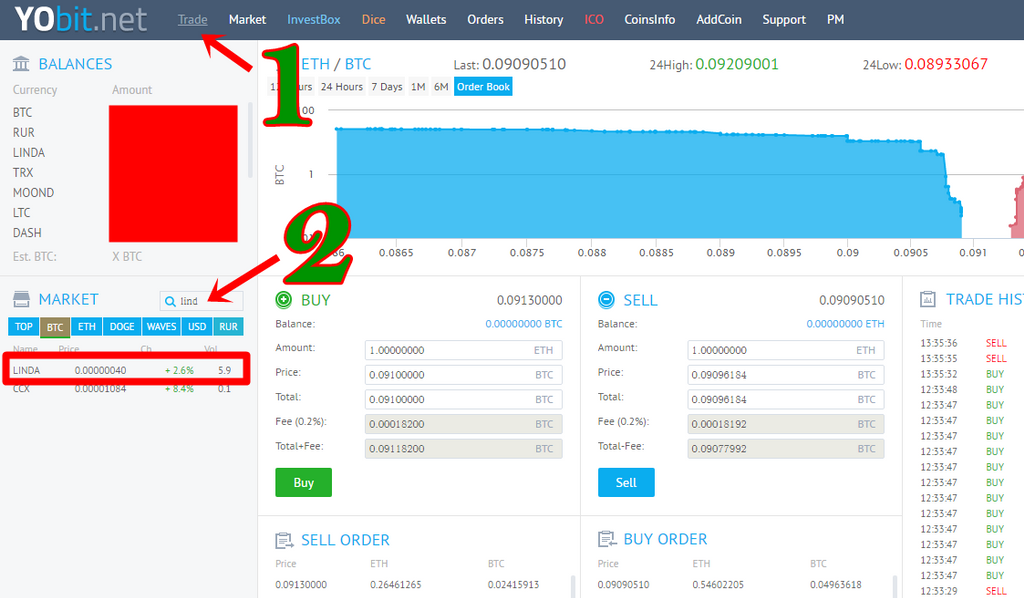Image resolution: width=1024 pixels, height=598 pixels.
Task: Open the ICO page
Action: coord(594,20)
